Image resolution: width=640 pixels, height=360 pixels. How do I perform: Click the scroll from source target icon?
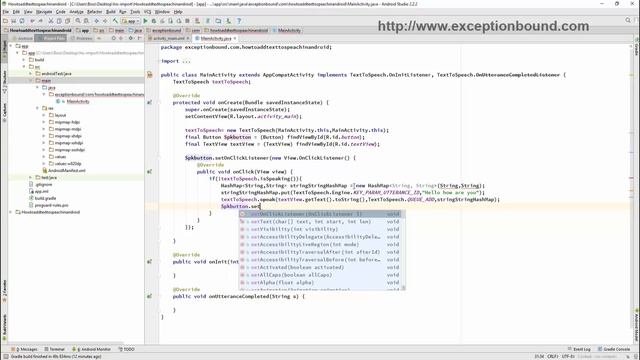pos(113,38)
